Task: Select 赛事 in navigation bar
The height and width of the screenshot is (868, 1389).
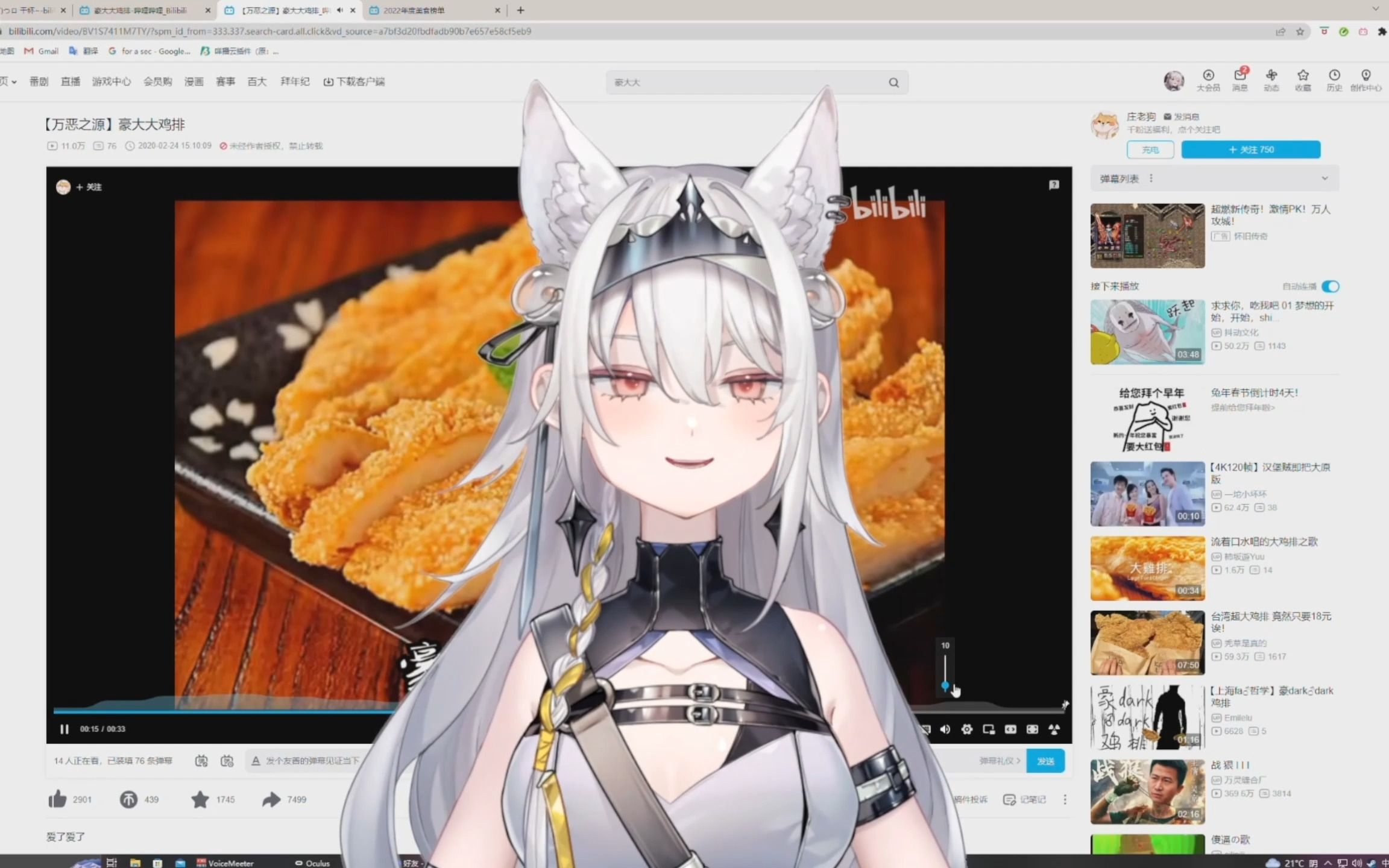Action: (225, 81)
